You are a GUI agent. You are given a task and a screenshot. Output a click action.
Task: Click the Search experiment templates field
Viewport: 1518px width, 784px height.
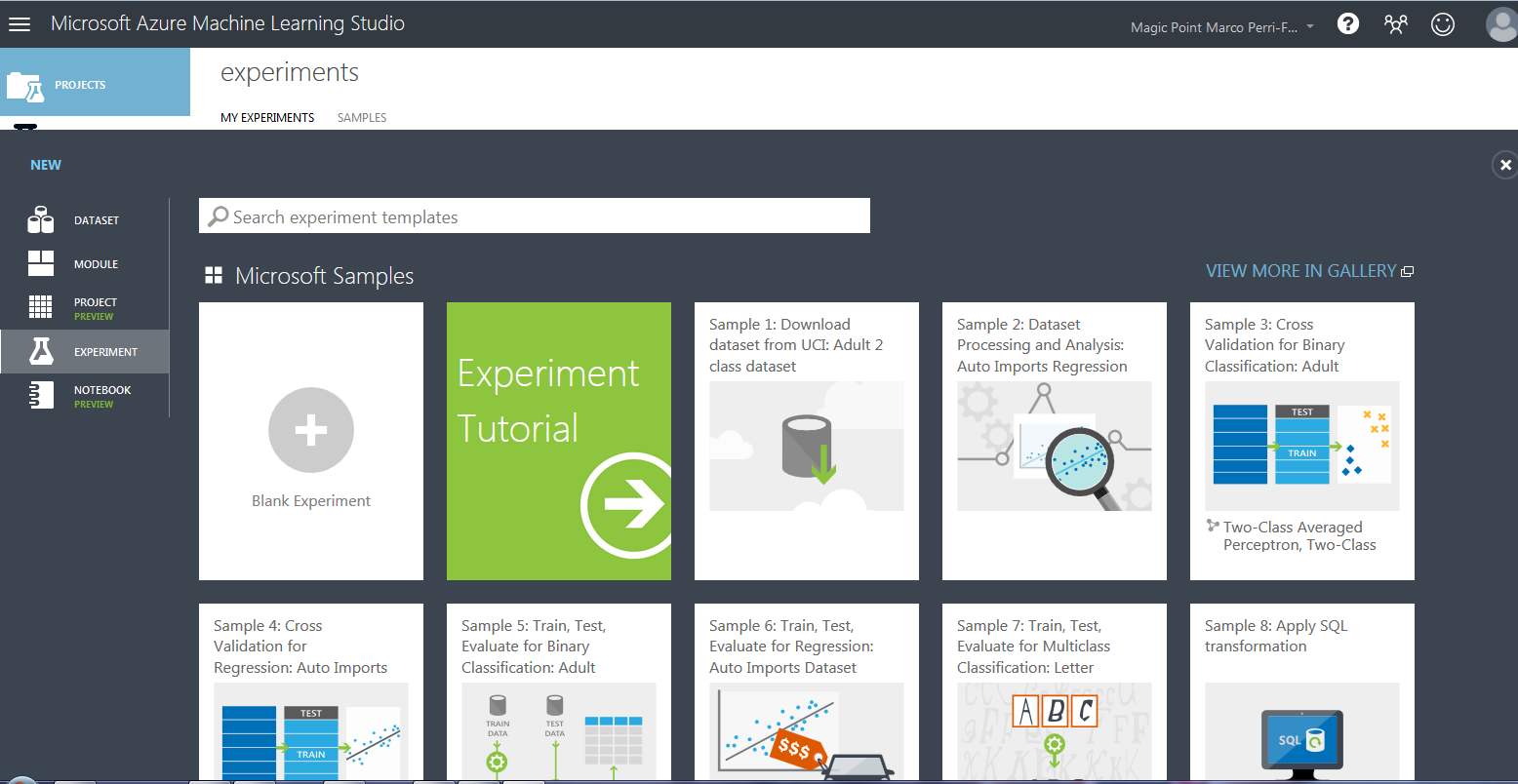click(535, 216)
